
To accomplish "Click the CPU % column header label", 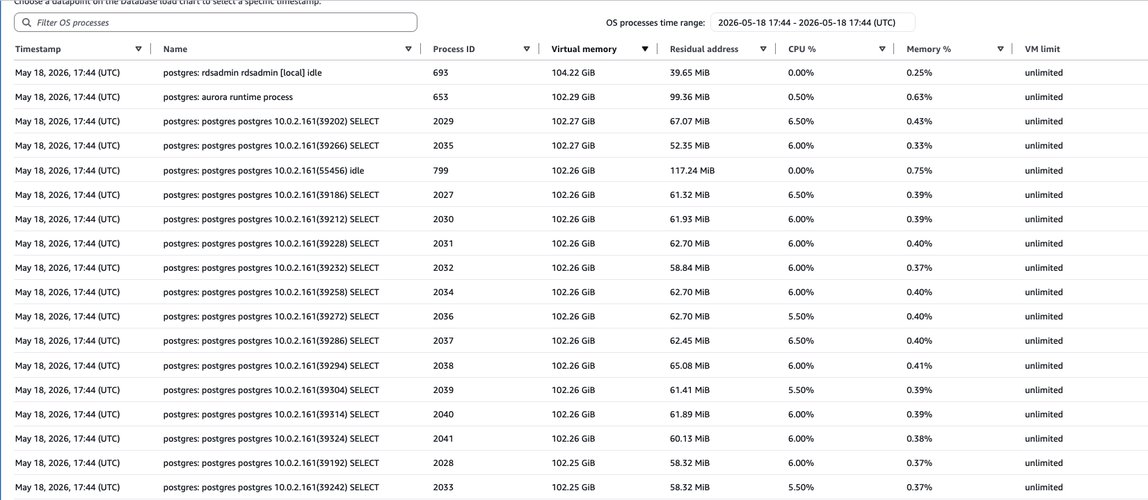I will [x=802, y=49].
